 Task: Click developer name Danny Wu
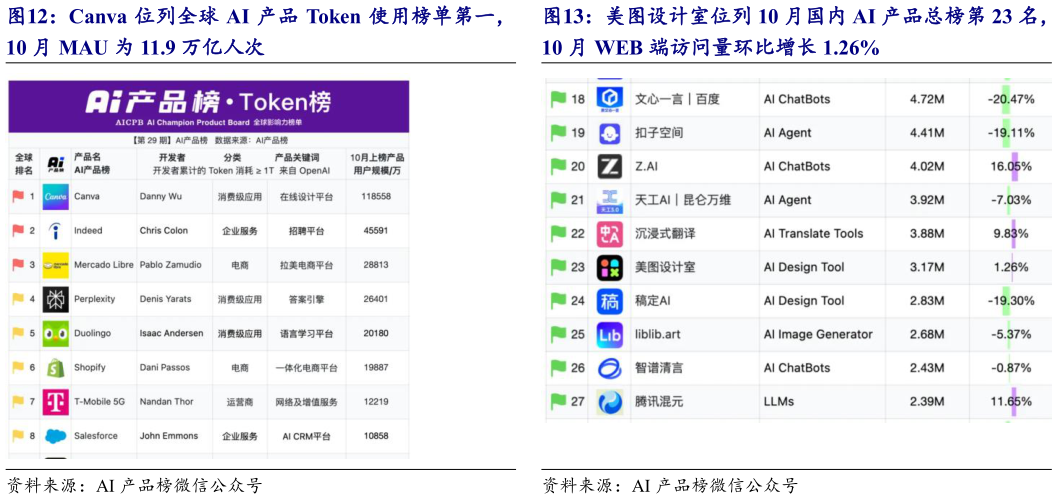(162, 197)
